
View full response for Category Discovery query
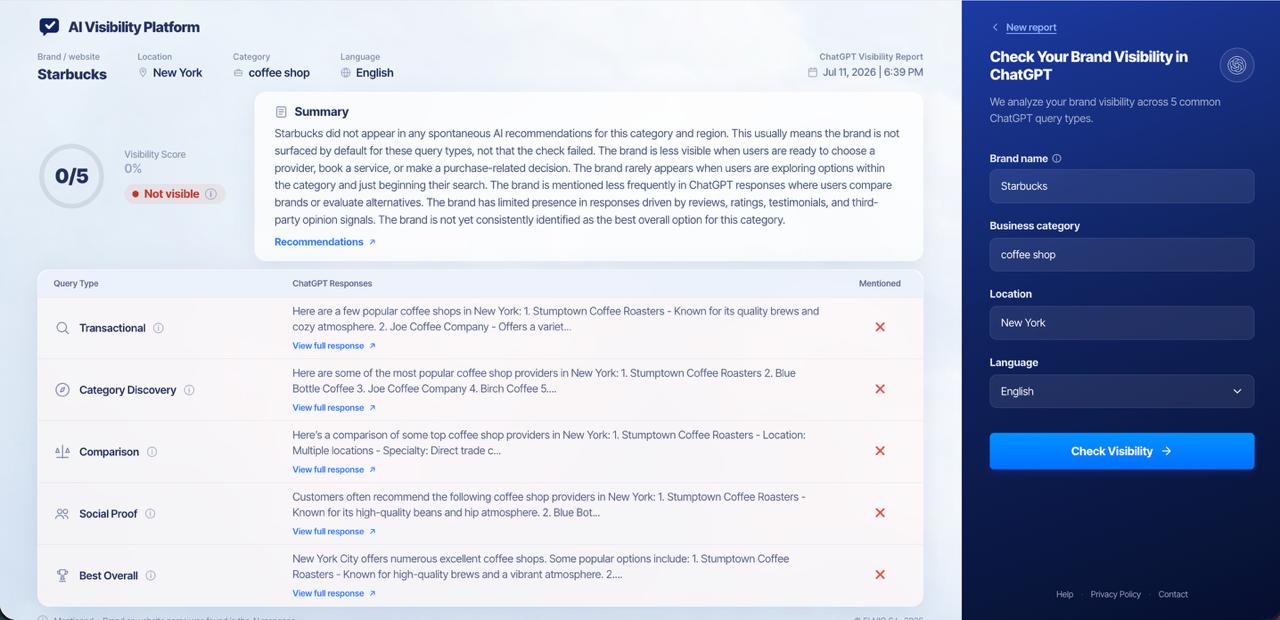[x=334, y=408]
